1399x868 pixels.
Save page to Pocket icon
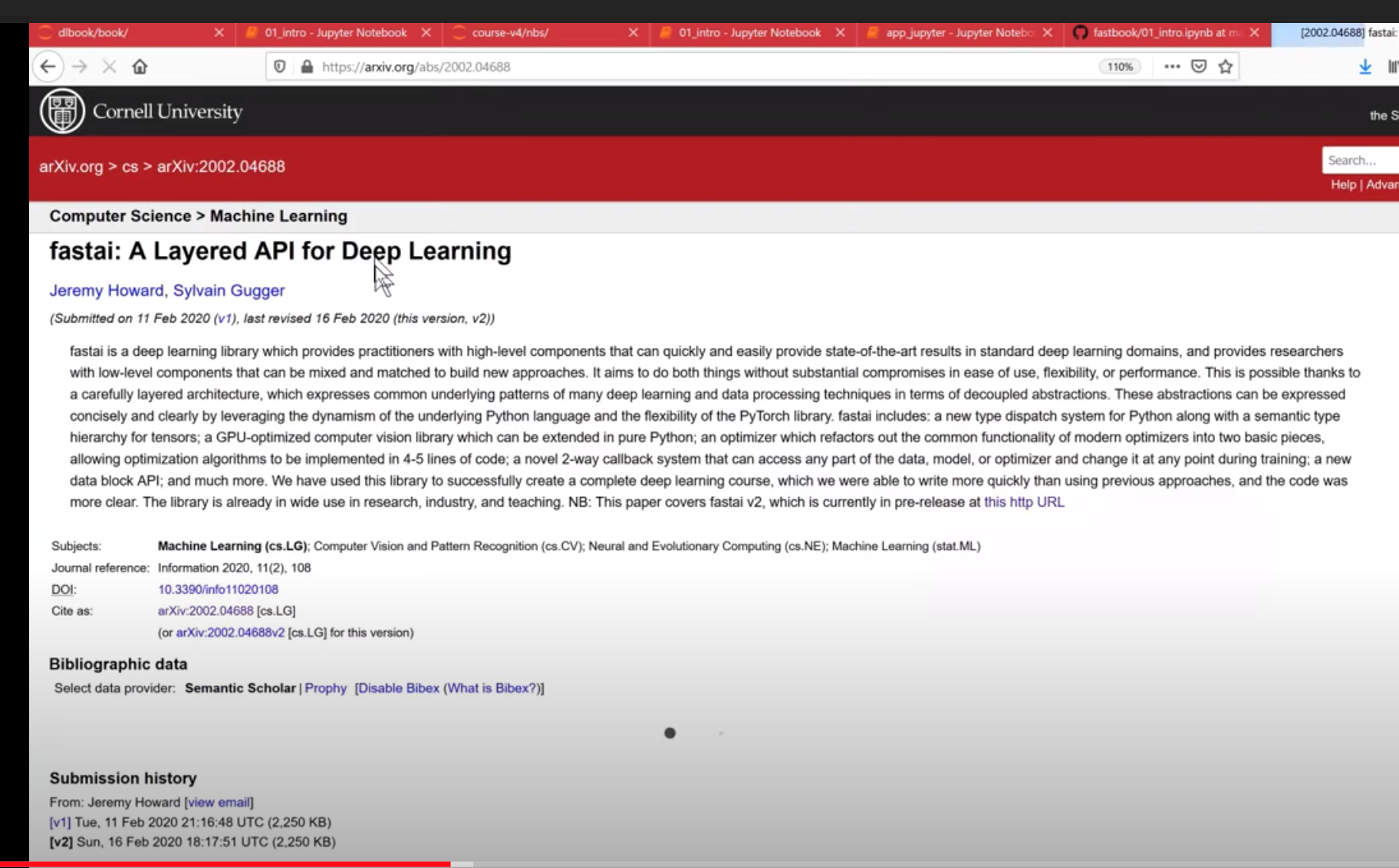tap(1199, 67)
